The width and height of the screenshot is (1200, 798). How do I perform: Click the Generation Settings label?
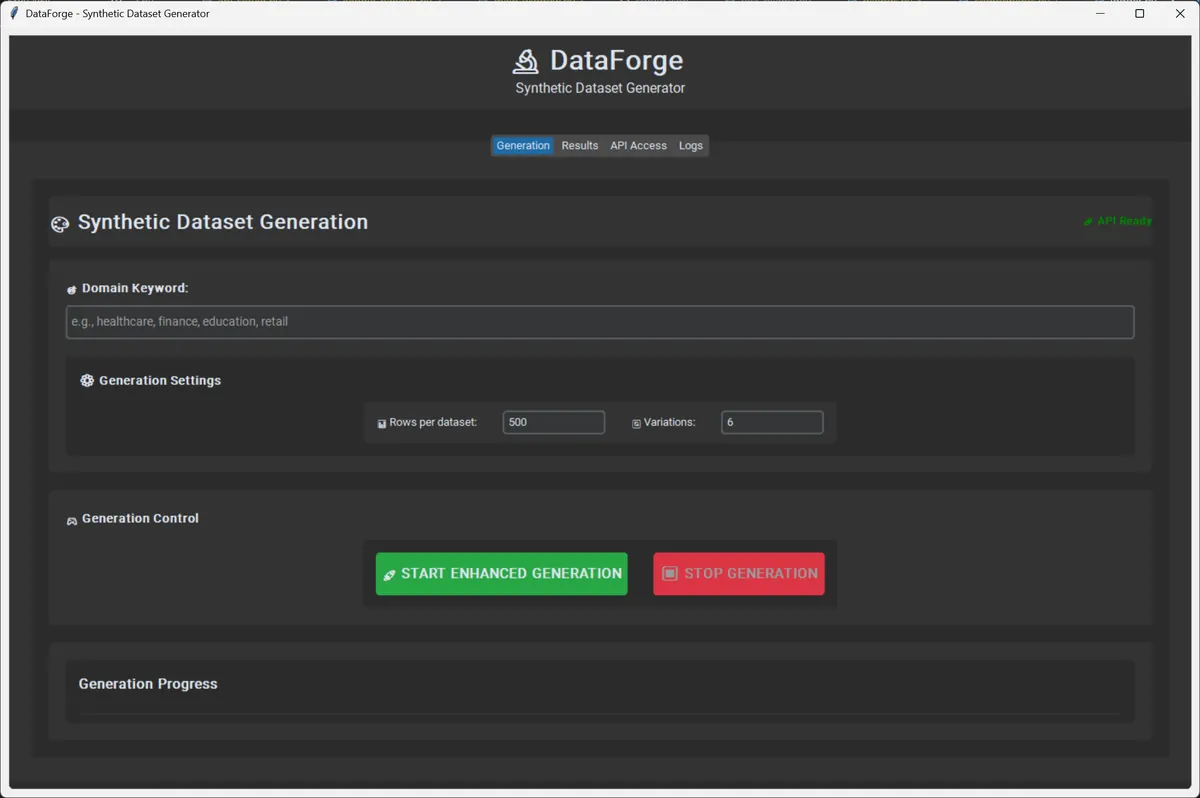coord(160,380)
